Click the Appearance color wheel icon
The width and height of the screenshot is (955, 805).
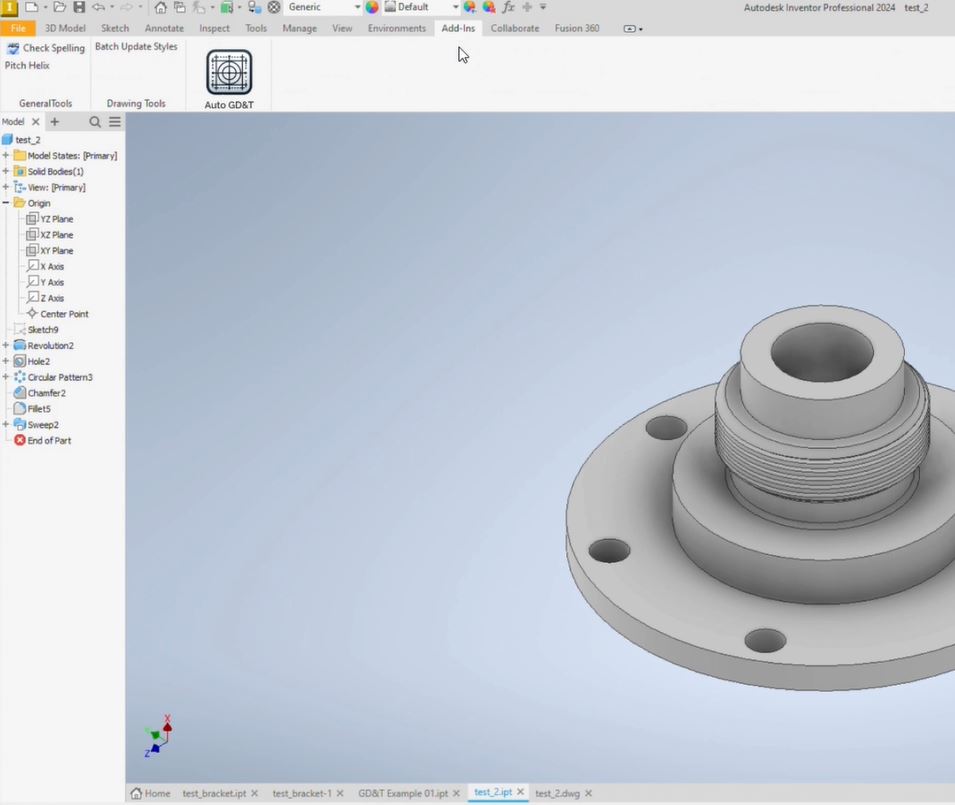pos(372,7)
